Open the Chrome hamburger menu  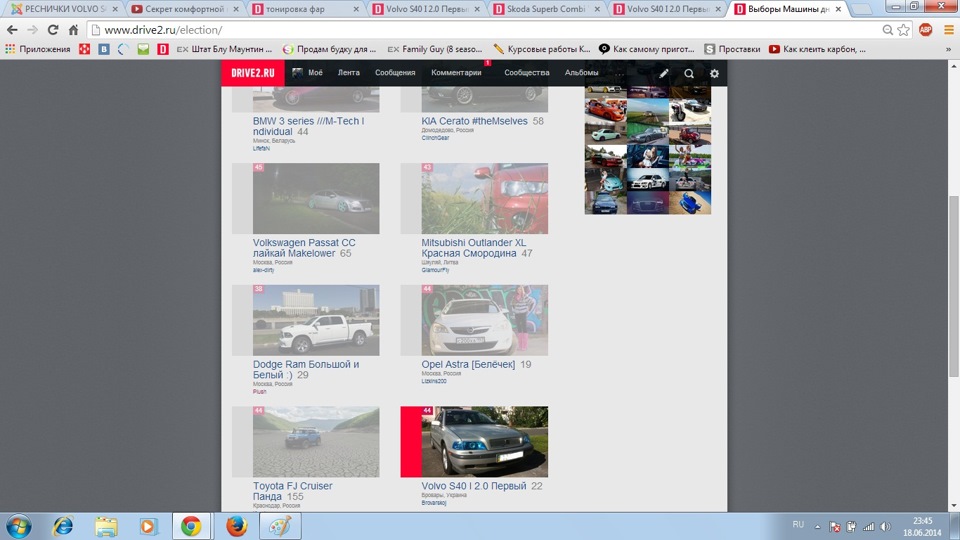tap(948, 29)
